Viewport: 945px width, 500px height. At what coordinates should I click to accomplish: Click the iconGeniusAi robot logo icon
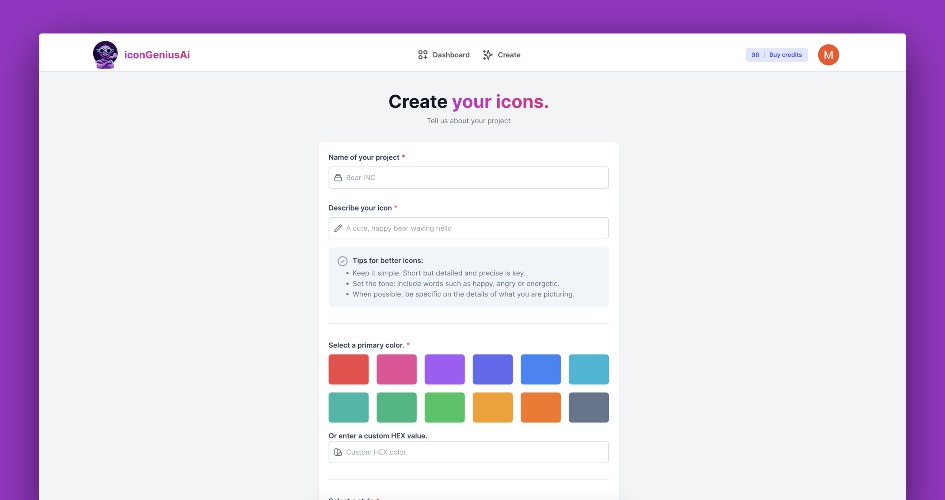tap(105, 55)
